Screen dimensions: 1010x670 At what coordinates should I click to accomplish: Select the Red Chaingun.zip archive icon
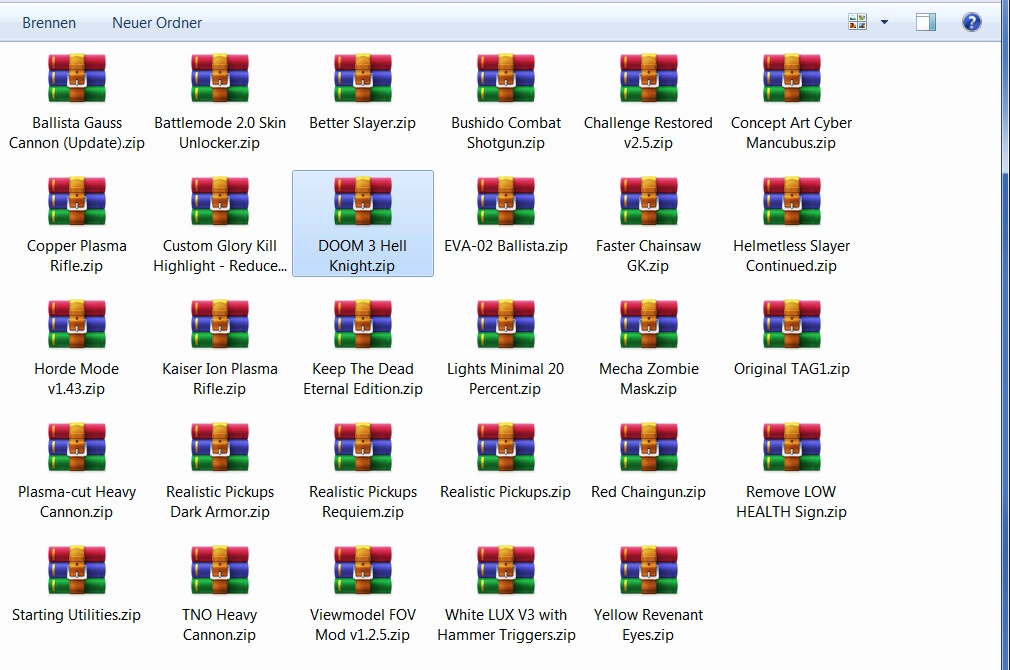649,448
